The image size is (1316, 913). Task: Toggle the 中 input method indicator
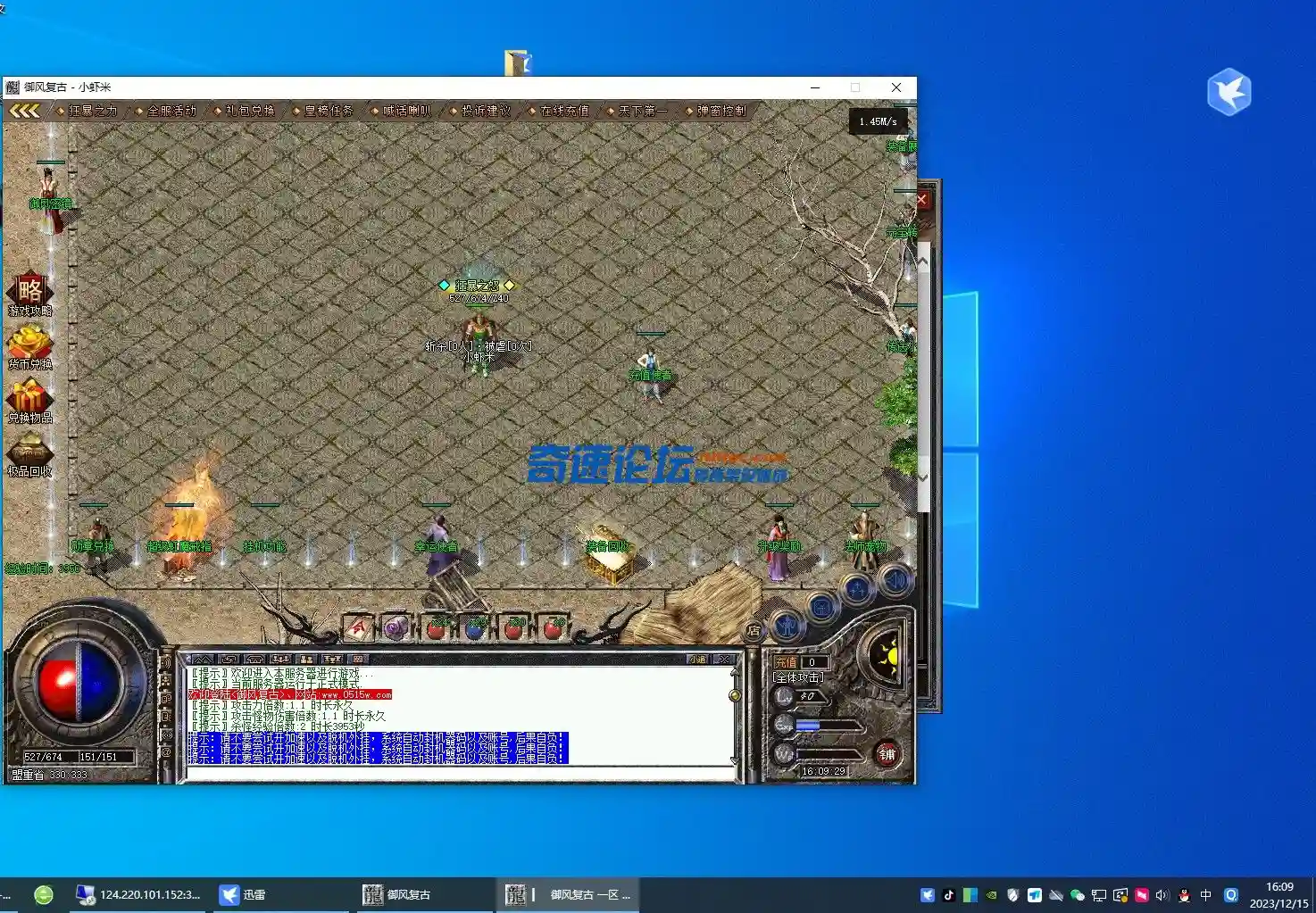tap(1206, 895)
